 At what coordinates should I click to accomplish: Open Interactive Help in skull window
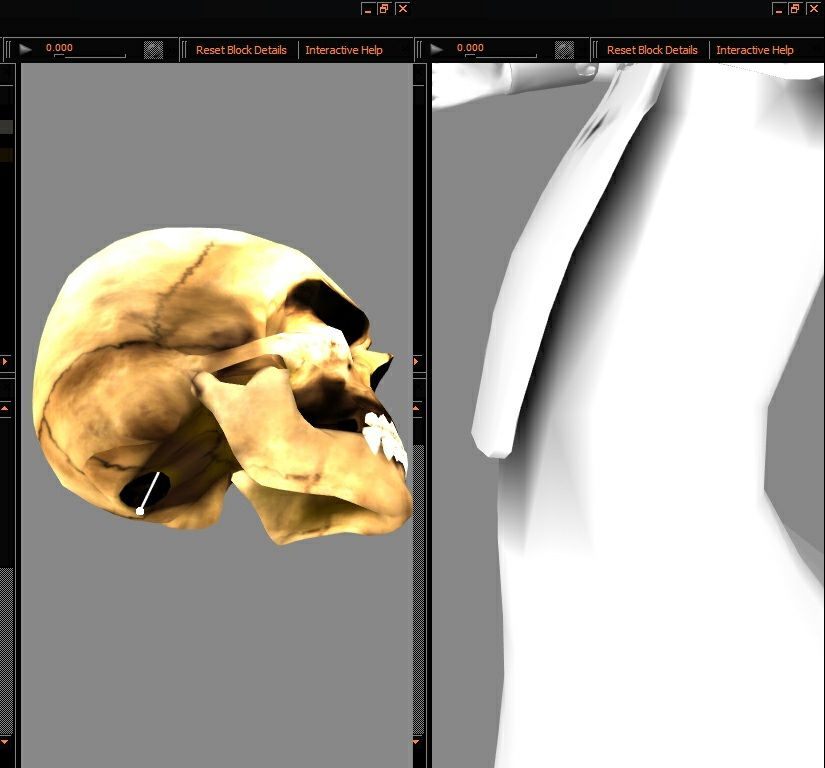pos(344,50)
